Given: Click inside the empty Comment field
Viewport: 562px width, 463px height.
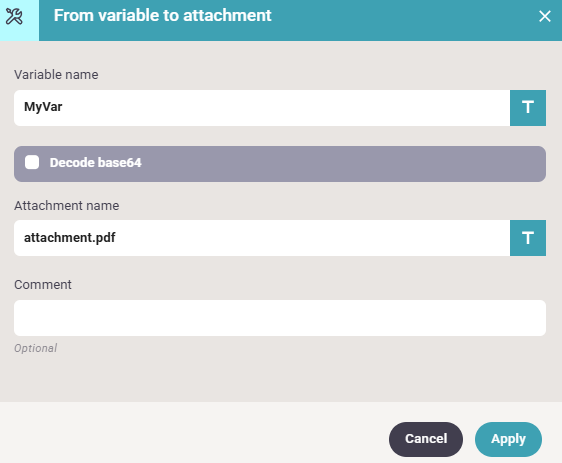Looking at the screenshot, I should point(280,318).
